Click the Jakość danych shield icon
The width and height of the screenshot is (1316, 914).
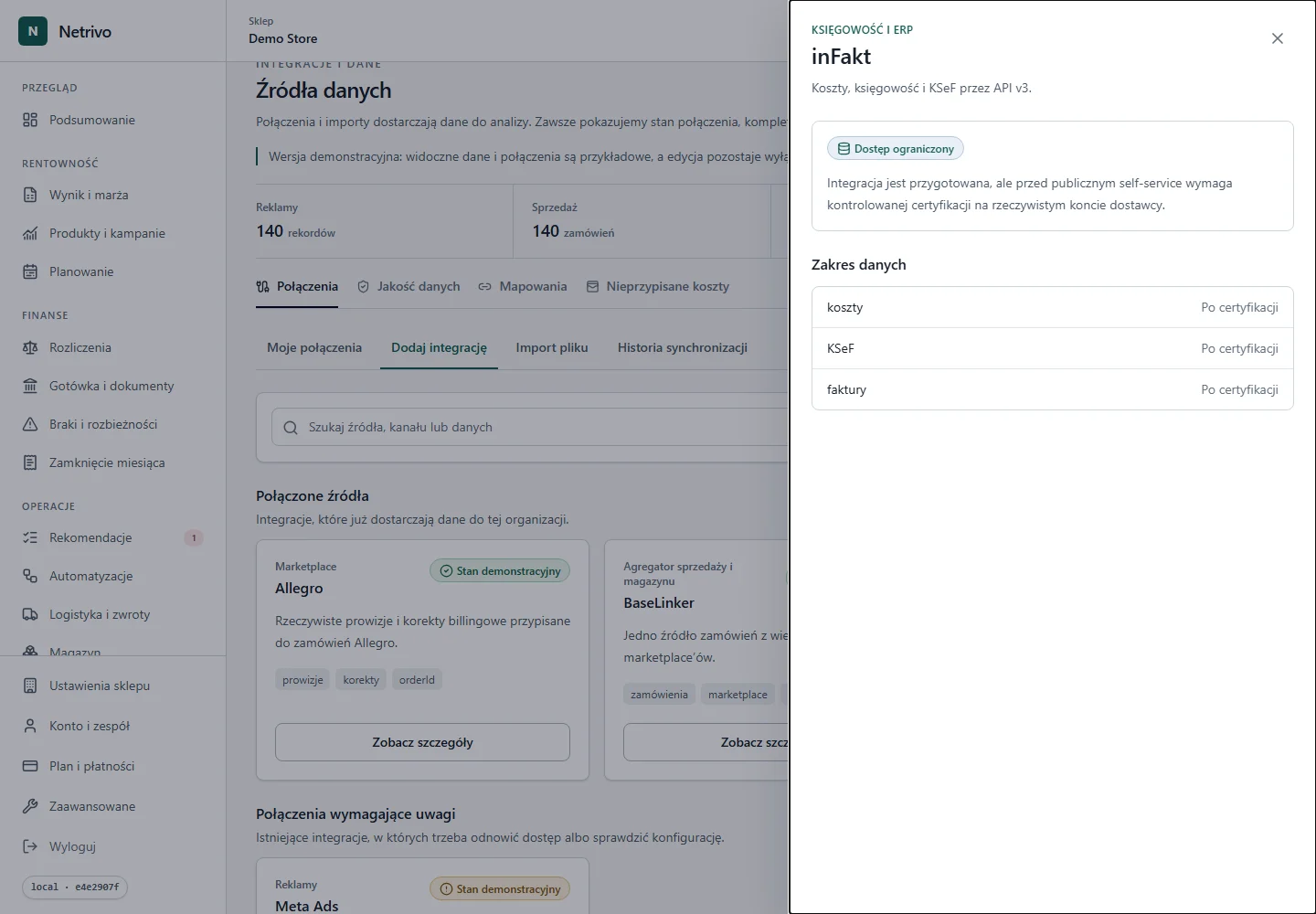pyautogui.click(x=364, y=287)
